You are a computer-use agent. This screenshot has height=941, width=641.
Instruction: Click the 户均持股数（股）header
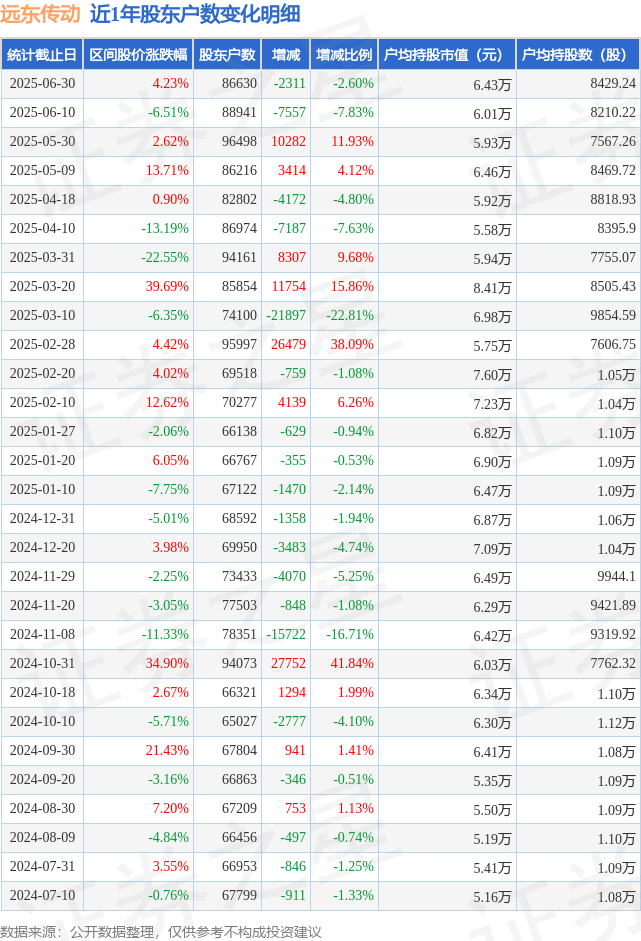click(578, 55)
